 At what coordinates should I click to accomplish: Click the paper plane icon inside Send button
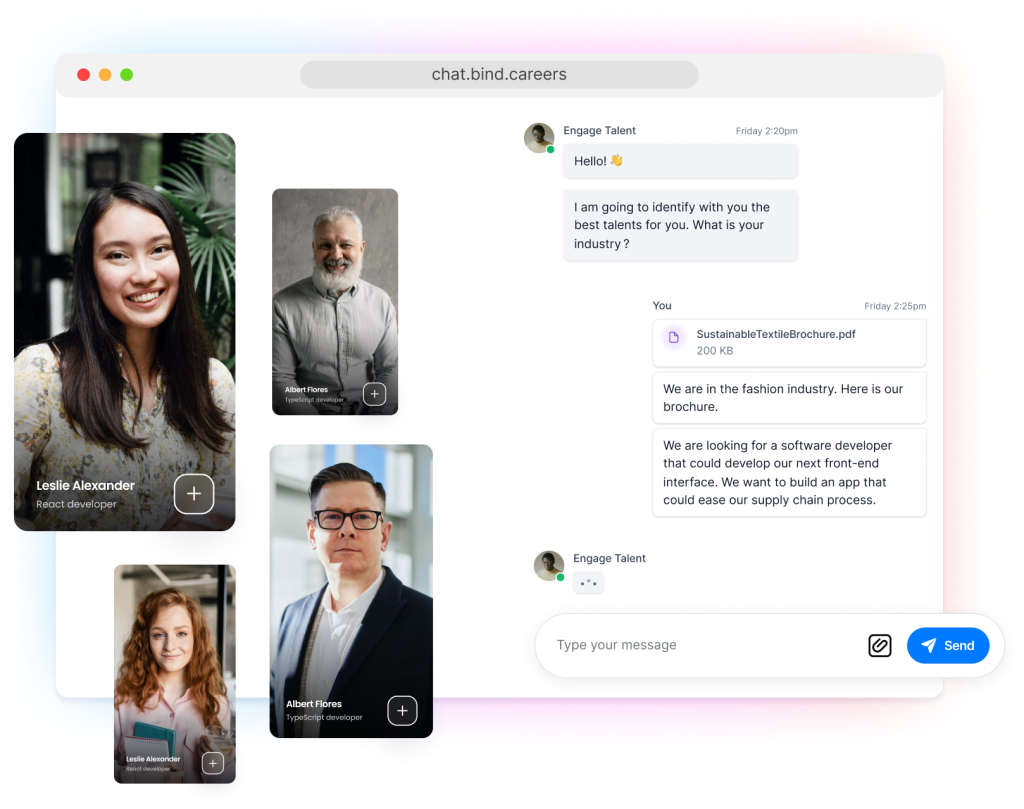[x=928, y=645]
